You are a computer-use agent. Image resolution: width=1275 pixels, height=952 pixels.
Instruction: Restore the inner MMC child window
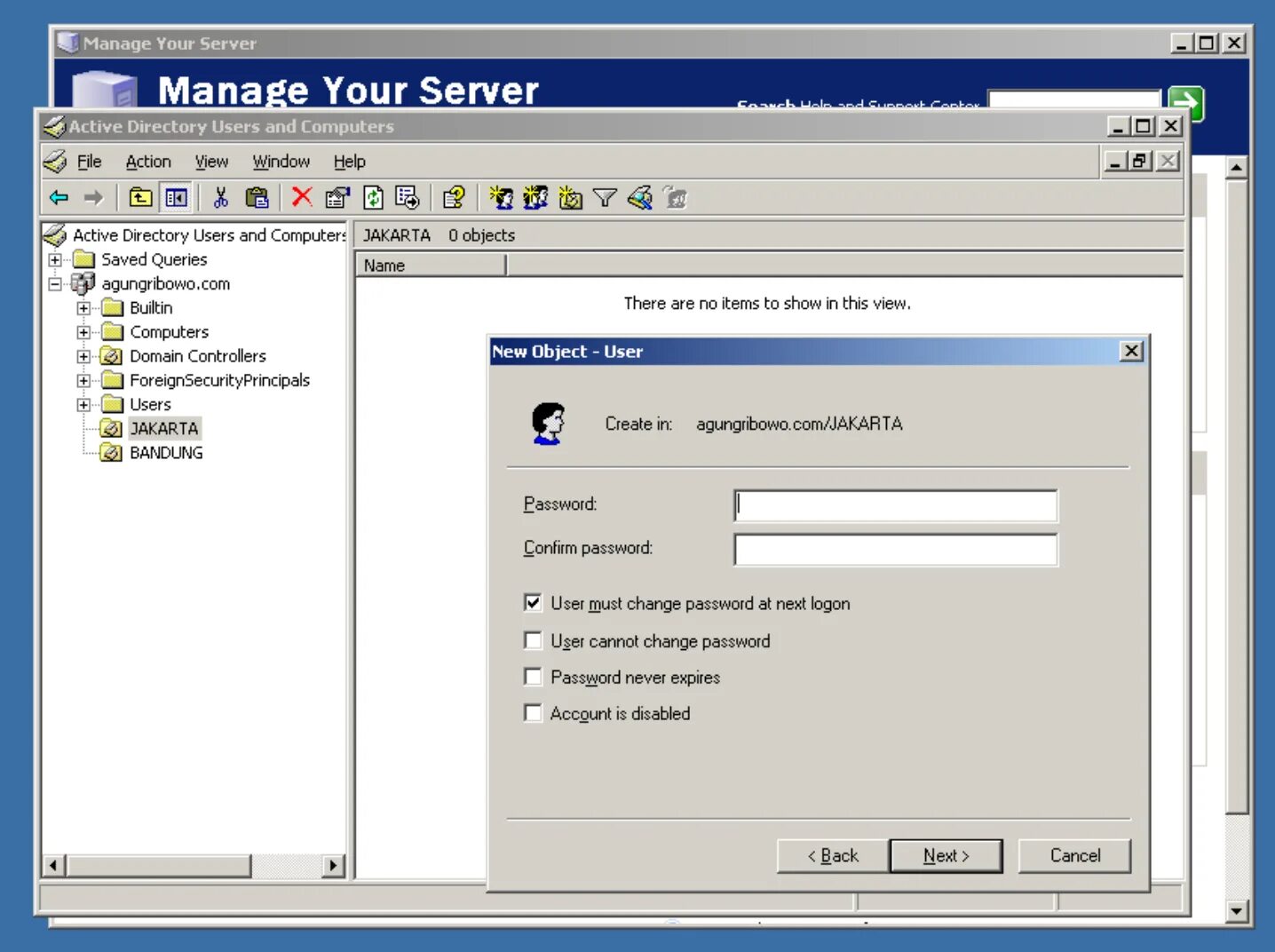1142,161
